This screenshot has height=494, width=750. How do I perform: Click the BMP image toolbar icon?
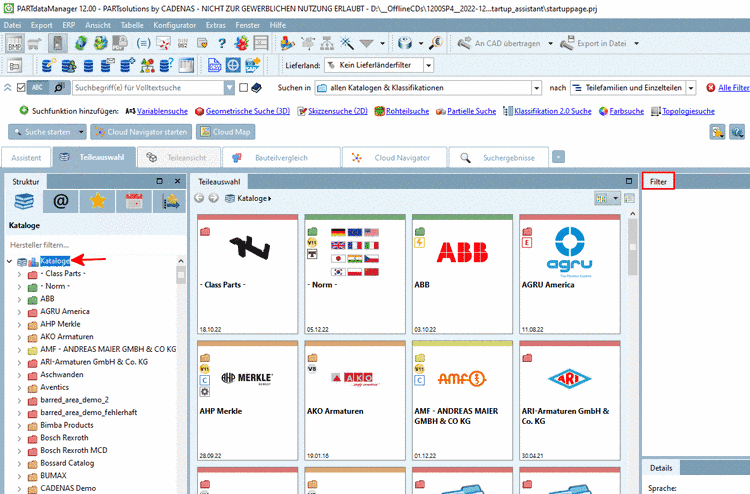pyautogui.click(x=15, y=44)
